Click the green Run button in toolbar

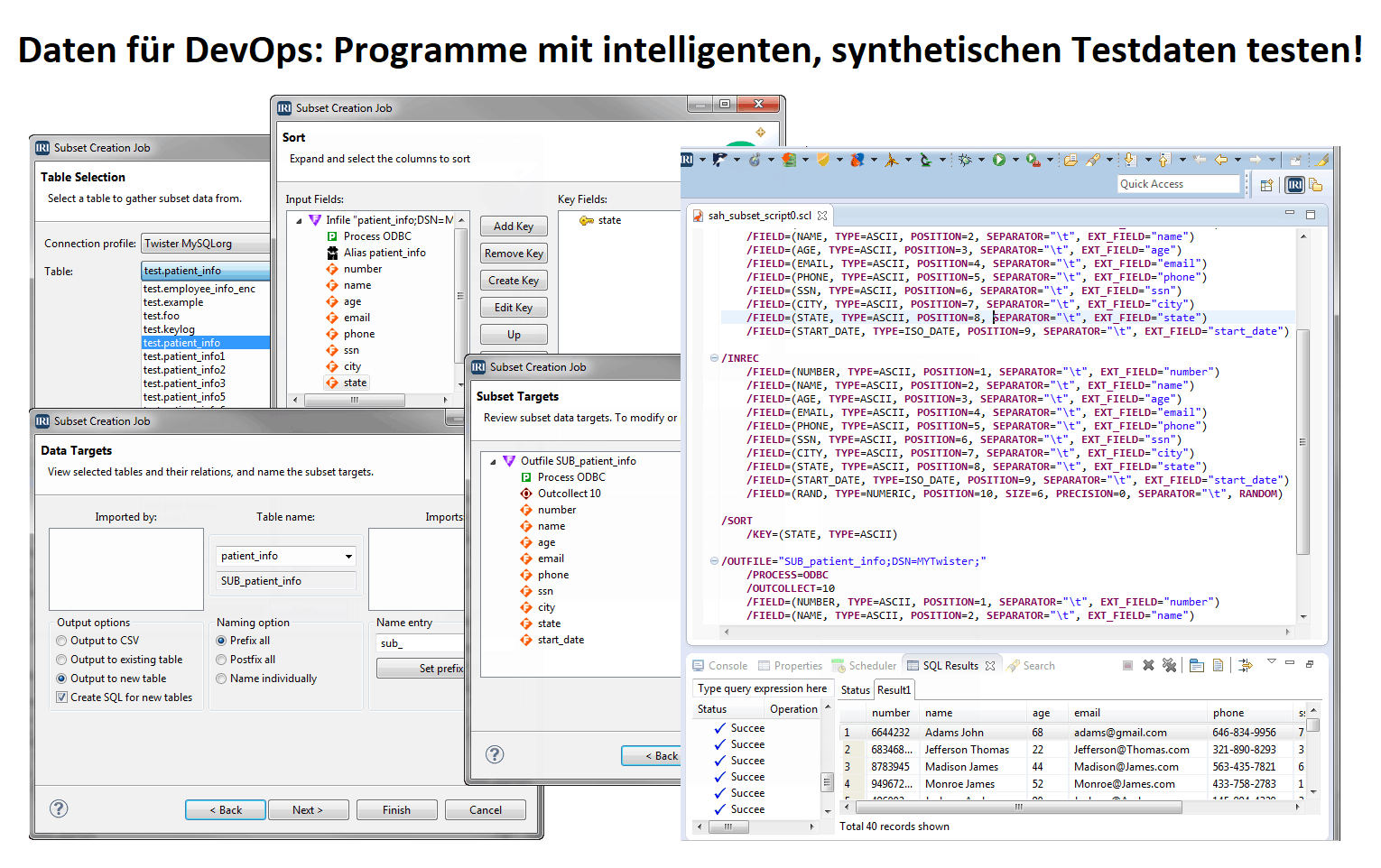pyautogui.click(x=998, y=160)
